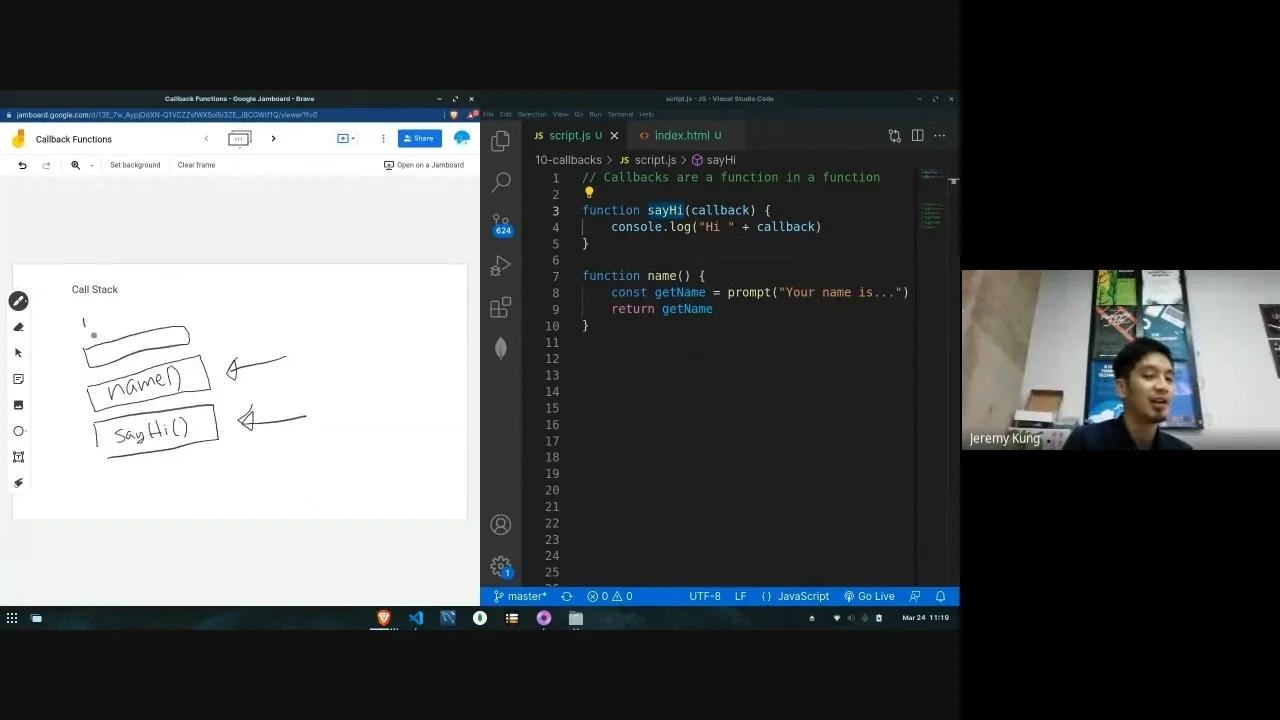Viewport: 1280px width, 720px height.
Task: Open the MongoDB sidebar panel
Action: point(500,347)
